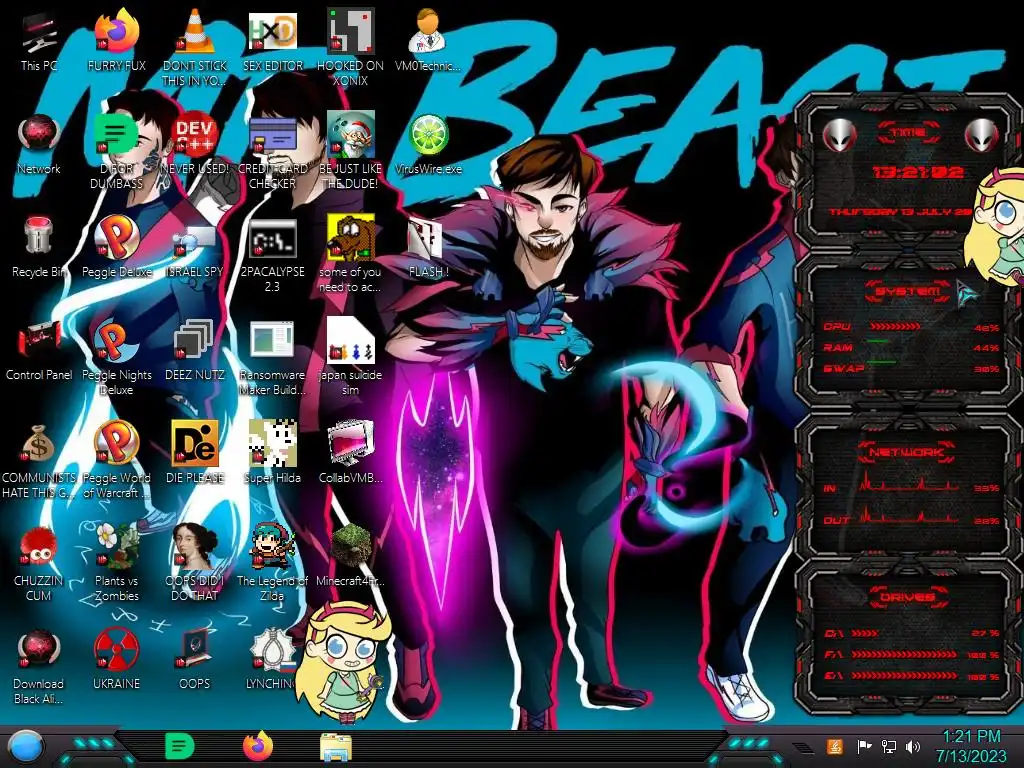Open the Ransomware Maker Build icon
The height and width of the screenshot is (768, 1024).
(273, 359)
